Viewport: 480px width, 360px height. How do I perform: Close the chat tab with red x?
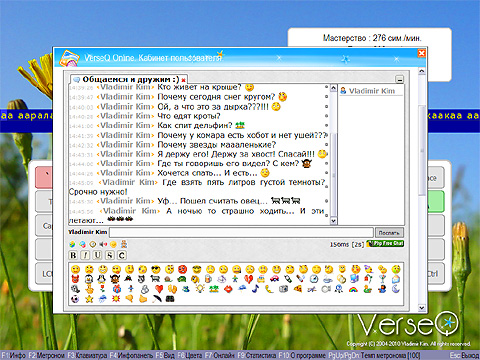[x=183, y=80]
